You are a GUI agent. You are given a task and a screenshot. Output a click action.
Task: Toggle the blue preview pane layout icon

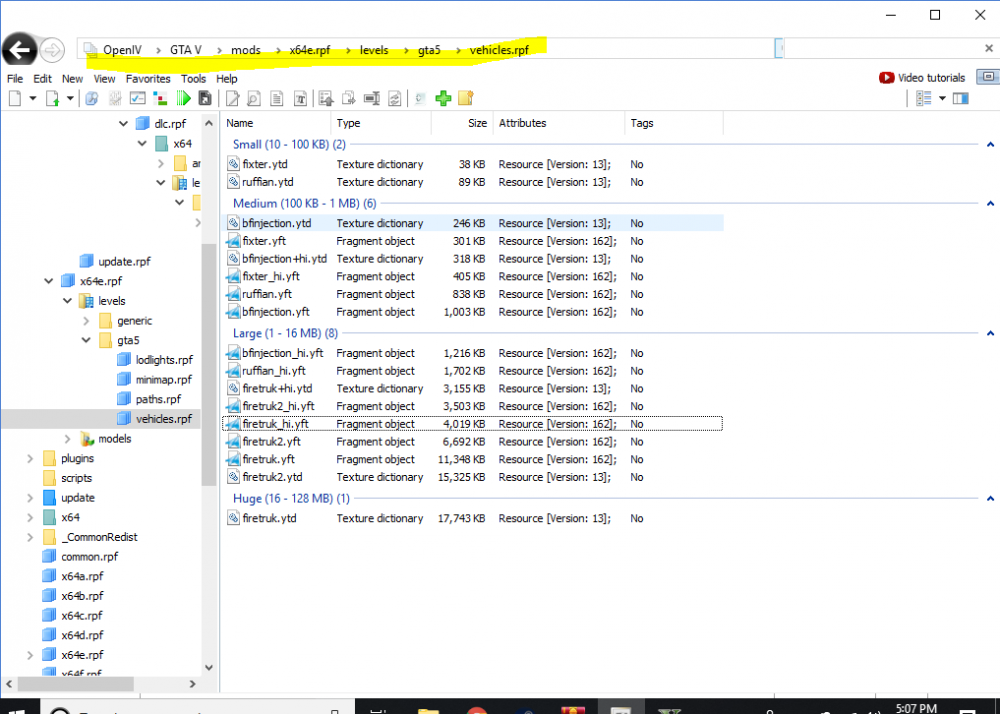click(x=960, y=98)
